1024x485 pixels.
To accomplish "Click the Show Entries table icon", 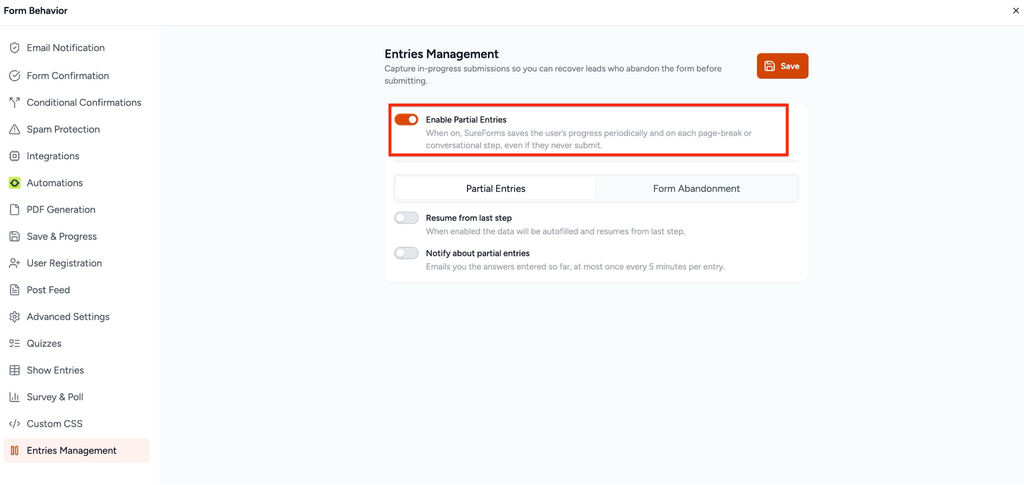I will pyautogui.click(x=14, y=370).
